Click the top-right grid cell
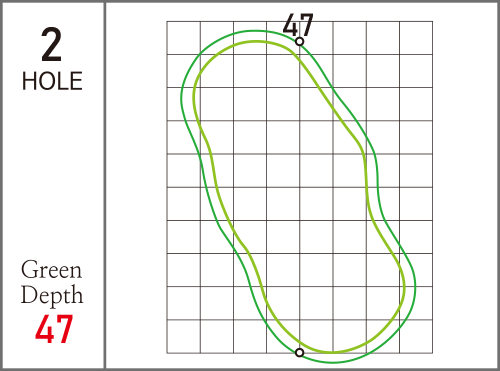Image resolution: width=500 pixels, height=371 pixels. [416, 38]
